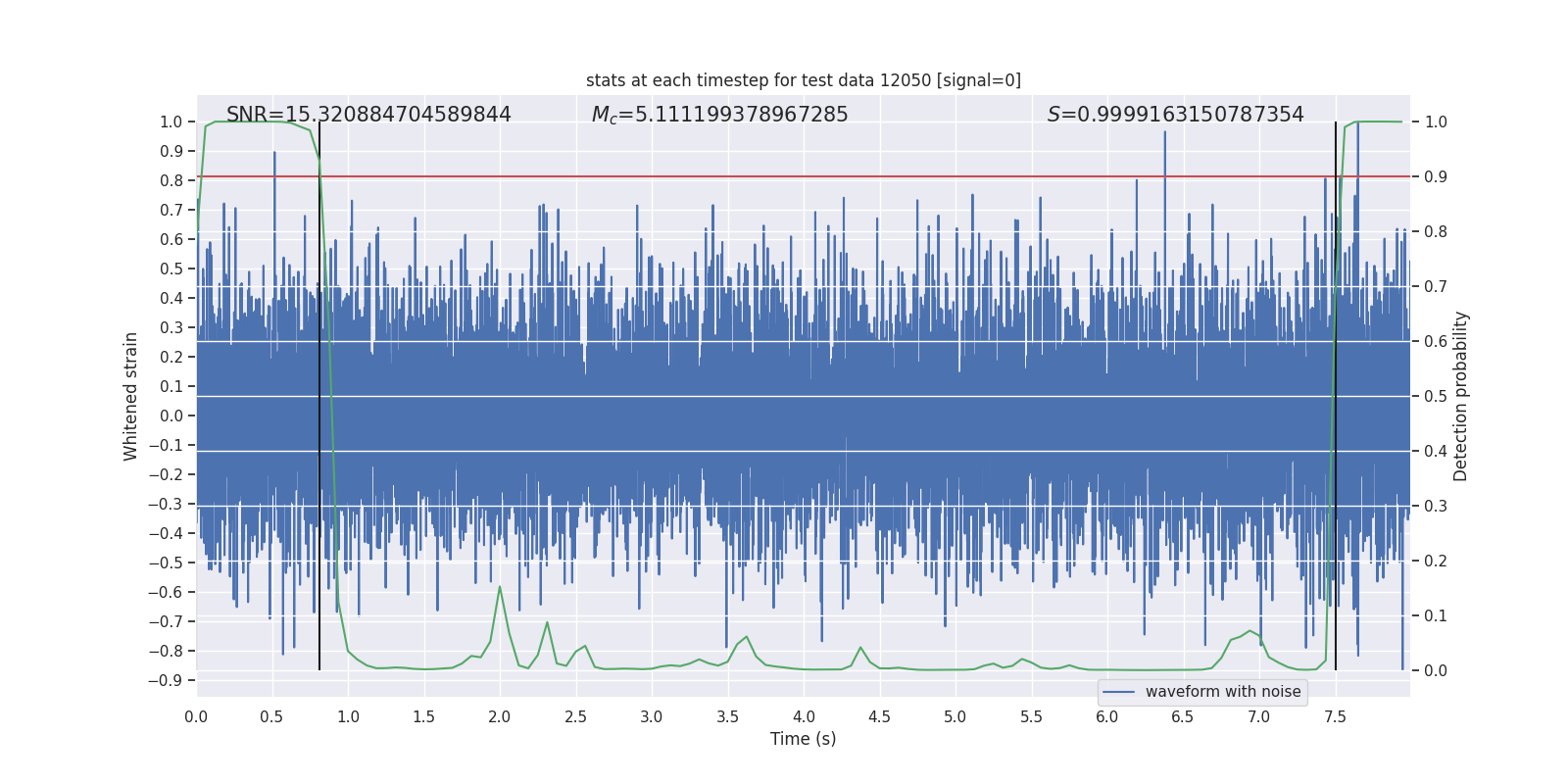The height and width of the screenshot is (784, 1568).
Task: Click the chirp mass Mc=5.11 annotation
Action: (x=719, y=115)
